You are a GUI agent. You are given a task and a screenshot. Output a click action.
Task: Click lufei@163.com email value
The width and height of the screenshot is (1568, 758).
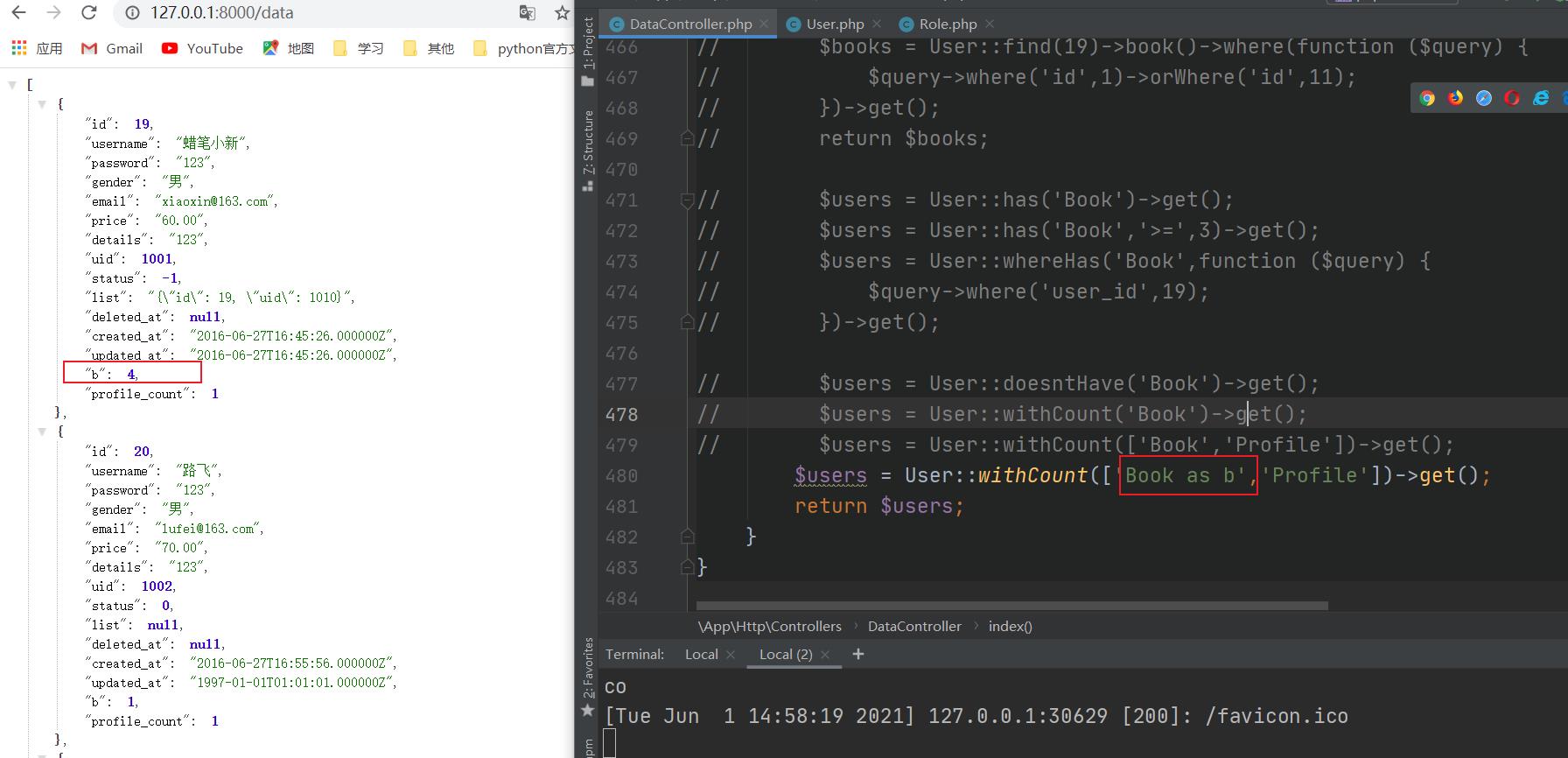click(209, 529)
